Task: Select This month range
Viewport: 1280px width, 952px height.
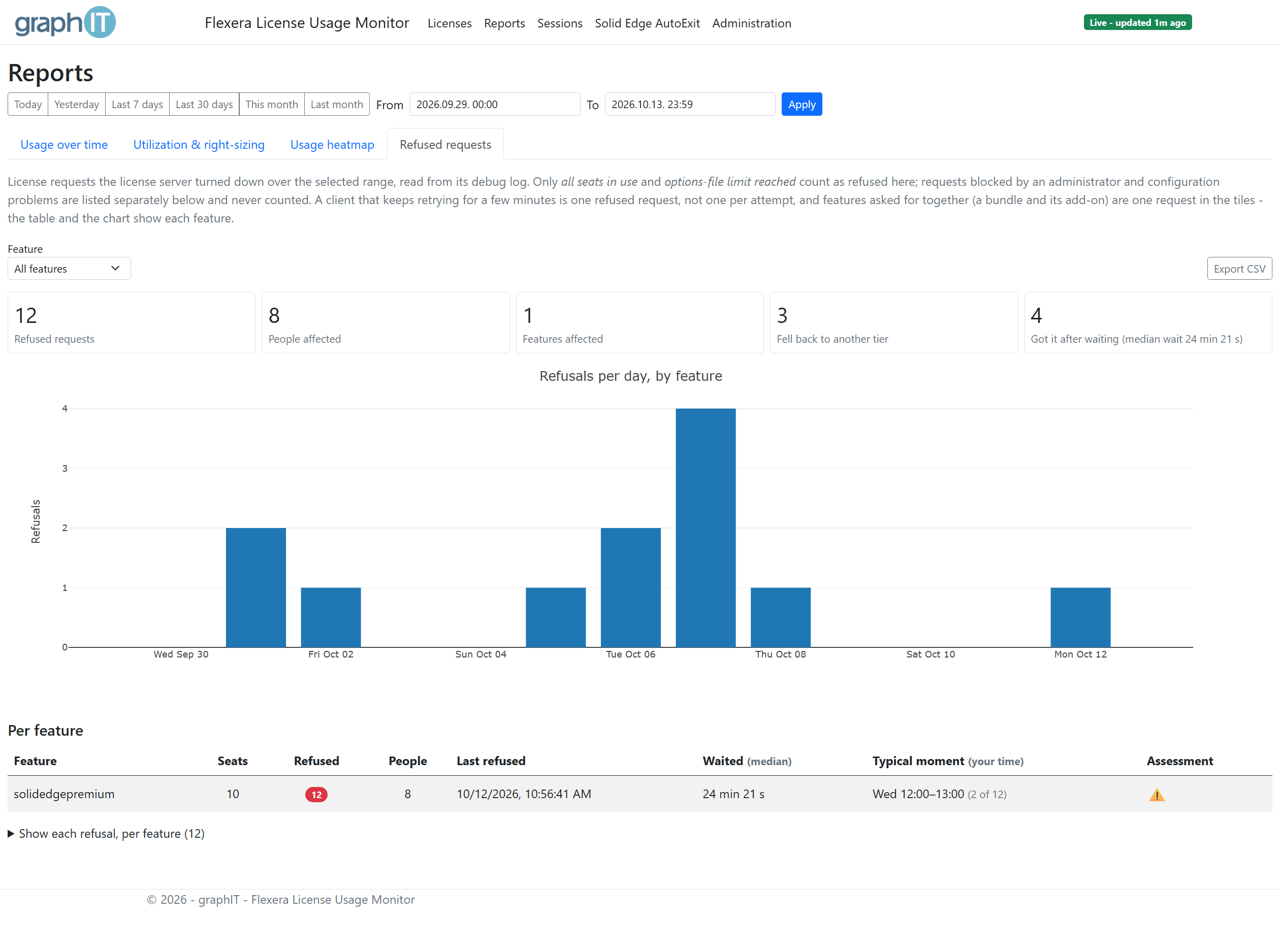Action: pyautogui.click(x=272, y=104)
